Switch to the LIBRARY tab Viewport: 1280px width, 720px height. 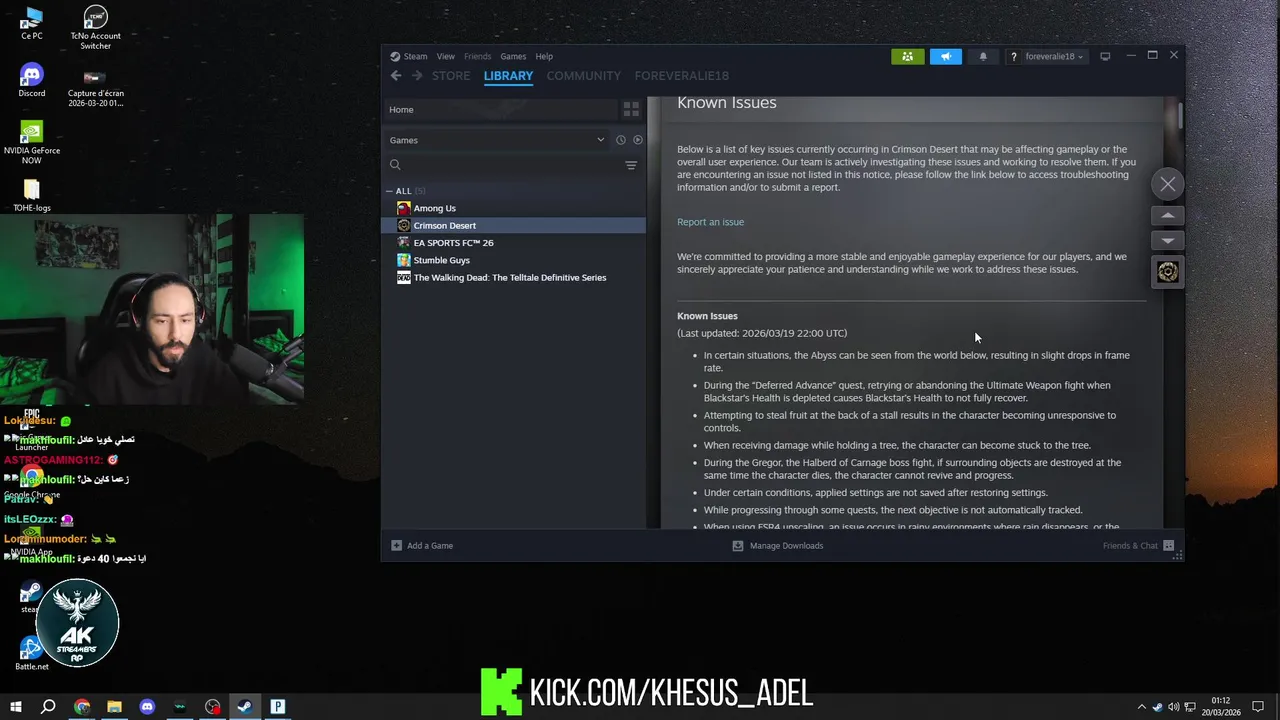508,76
